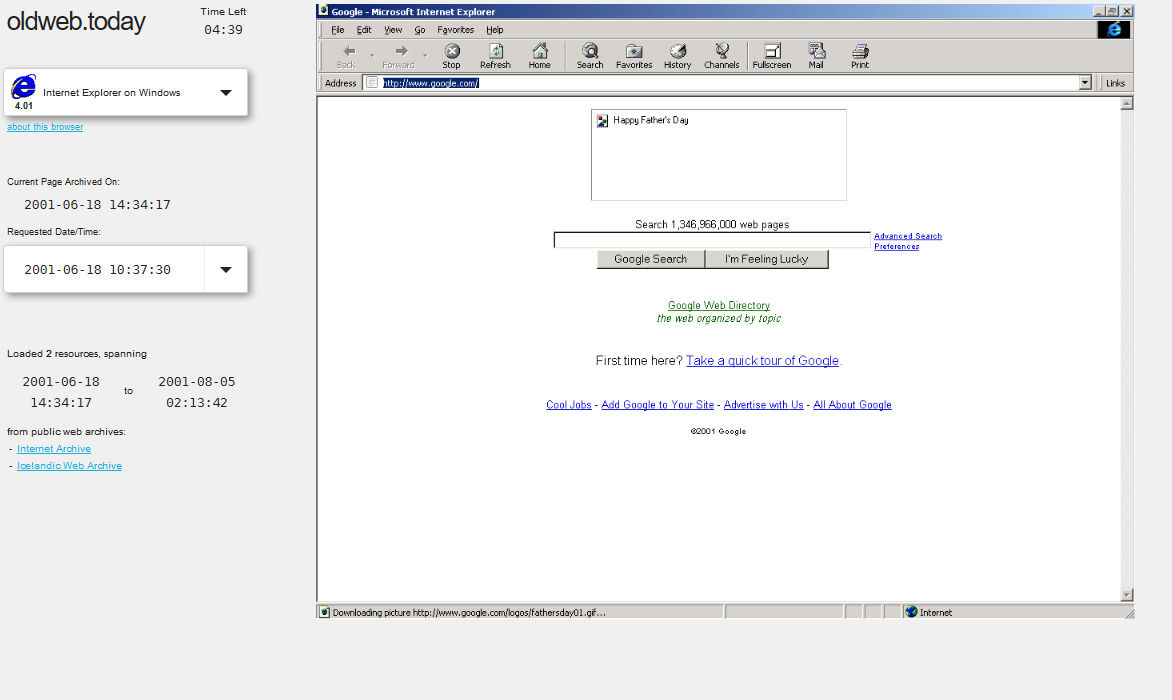Screen dimensions: 1172x700
Task: Open the Preferences link
Action: tap(896, 247)
